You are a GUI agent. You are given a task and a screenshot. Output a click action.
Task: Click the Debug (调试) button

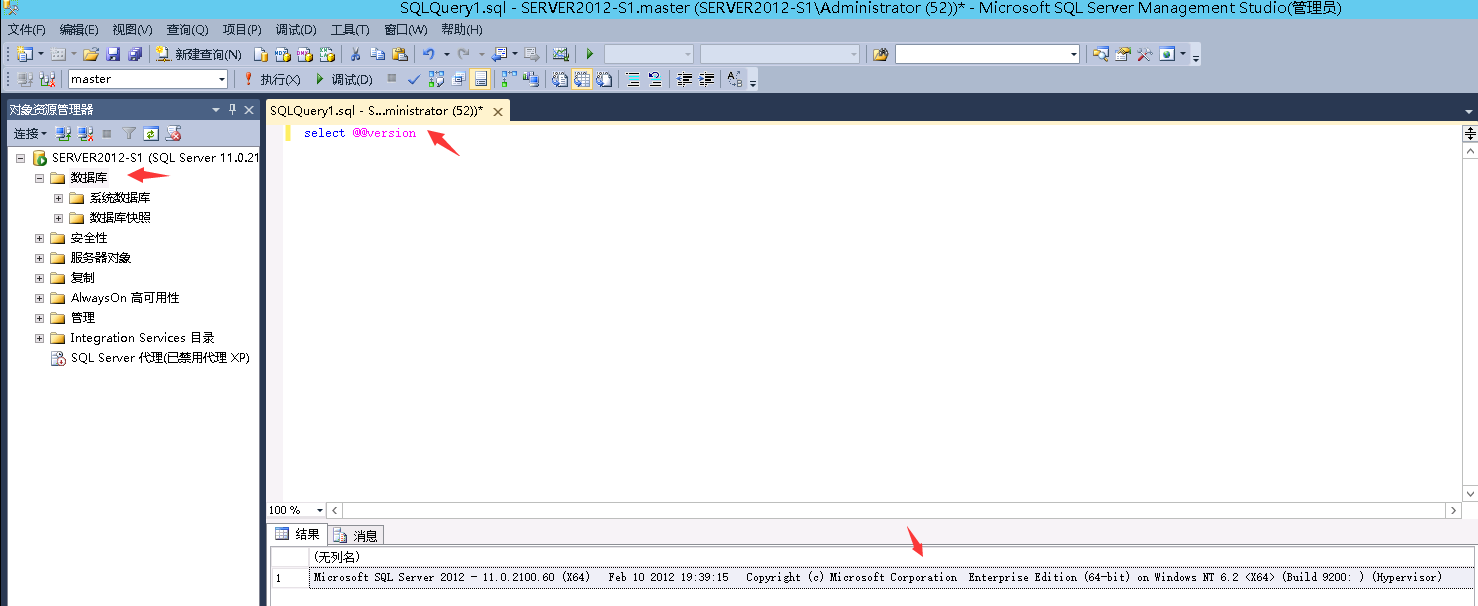[344, 79]
